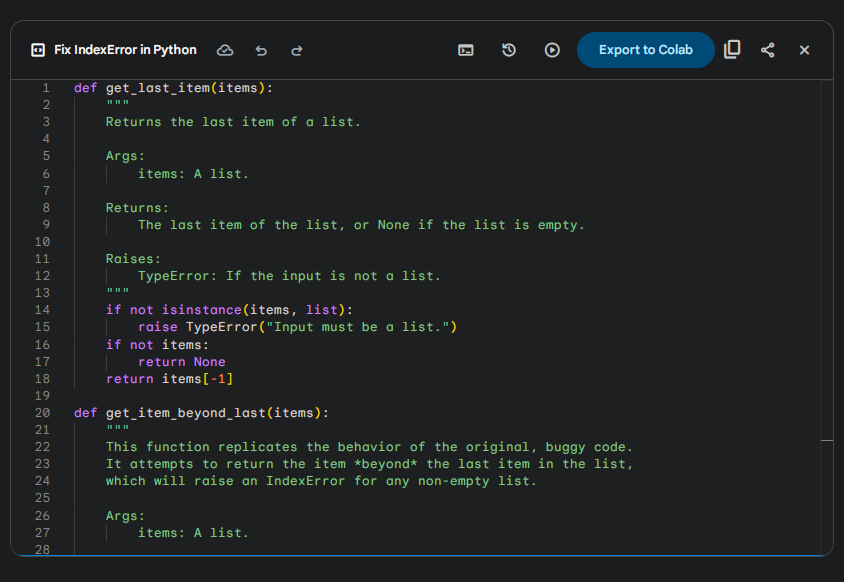This screenshot has height=582, width=844.
Task: Undo the last code edit
Action: click(x=261, y=50)
